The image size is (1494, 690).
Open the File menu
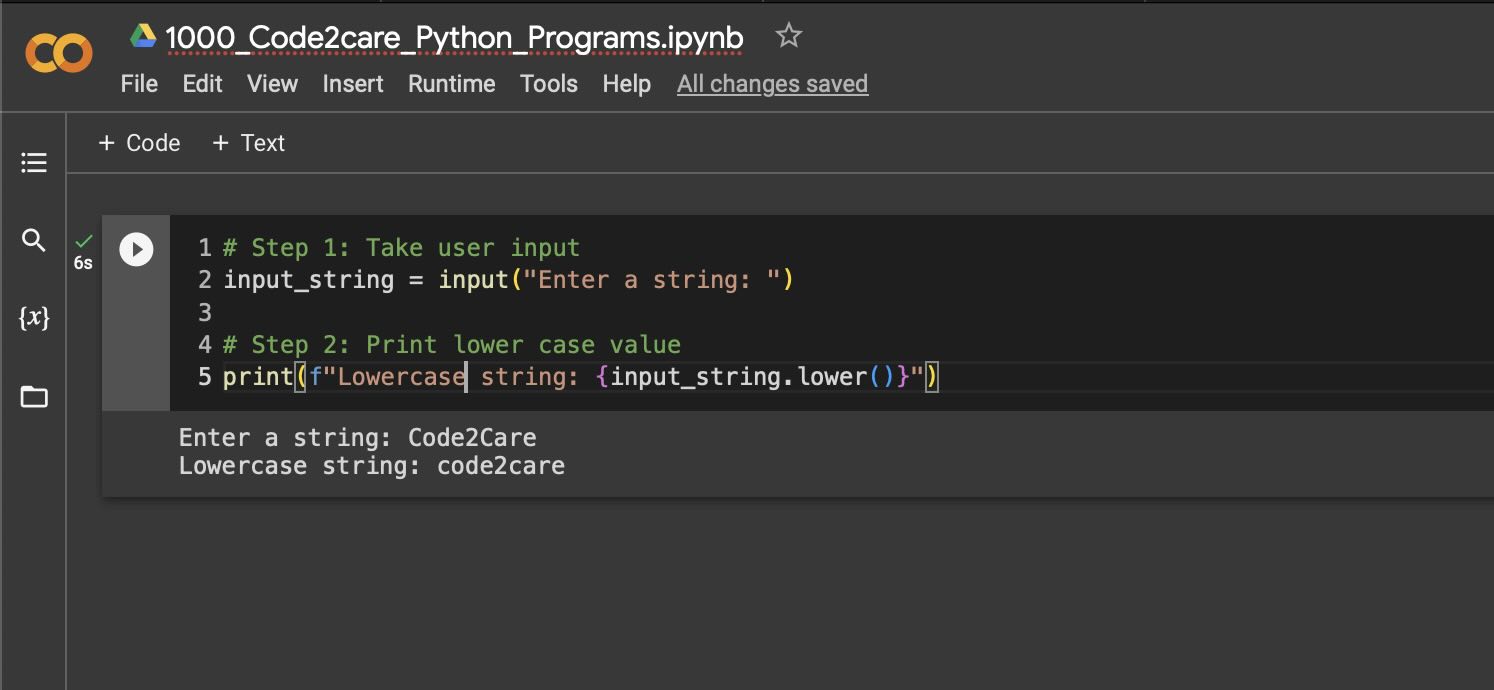[x=138, y=84]
